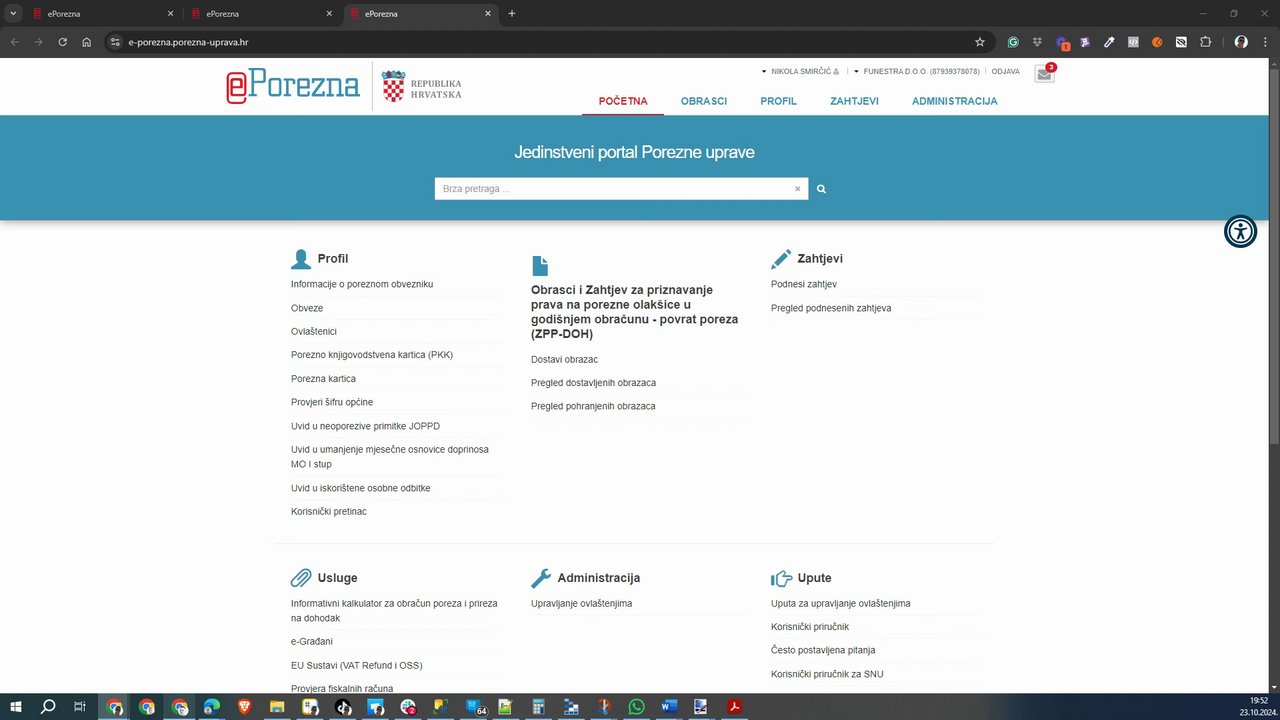
Task: Open the Ovlaštenici link
Action: (314, 332)
